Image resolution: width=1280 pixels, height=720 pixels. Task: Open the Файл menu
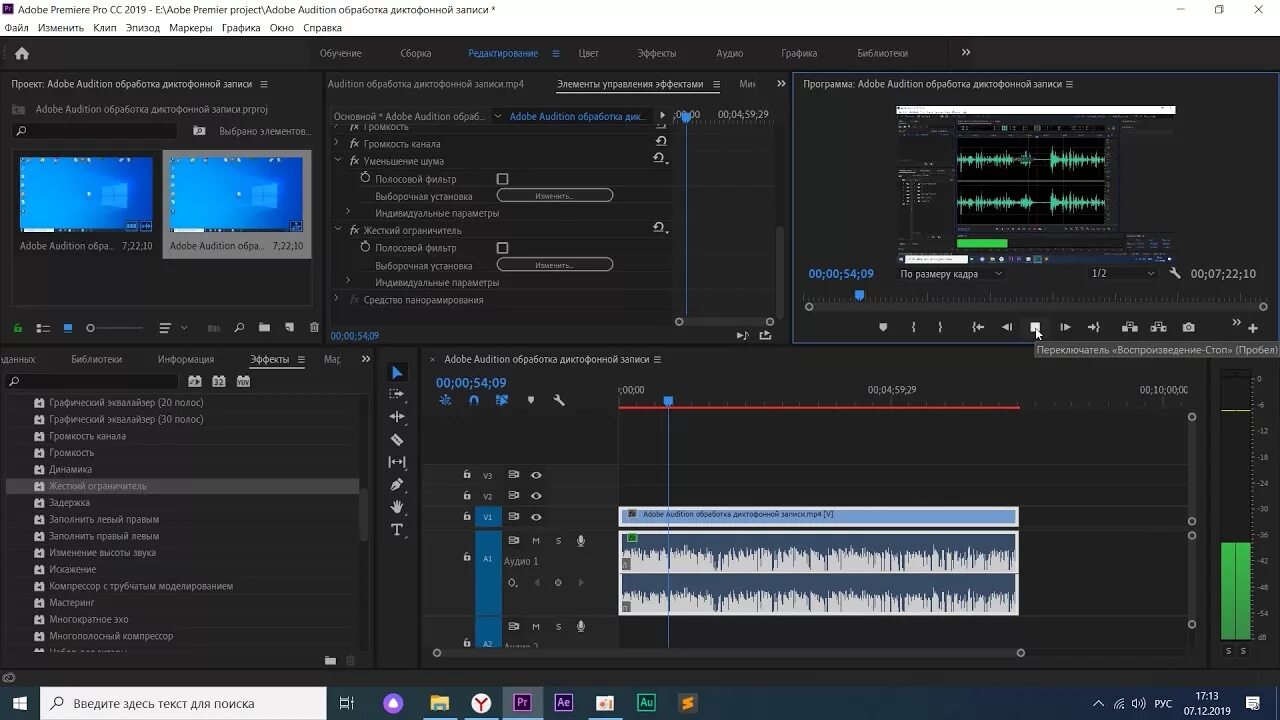(16, 28)
